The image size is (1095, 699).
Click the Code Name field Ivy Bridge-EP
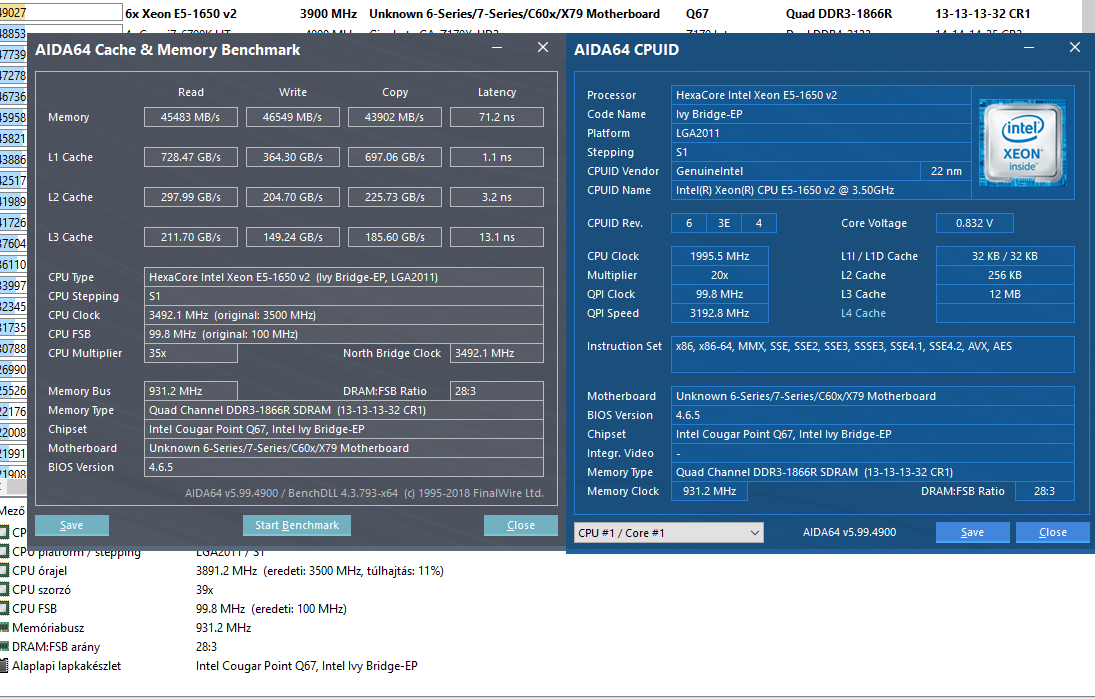click(821, 114)
